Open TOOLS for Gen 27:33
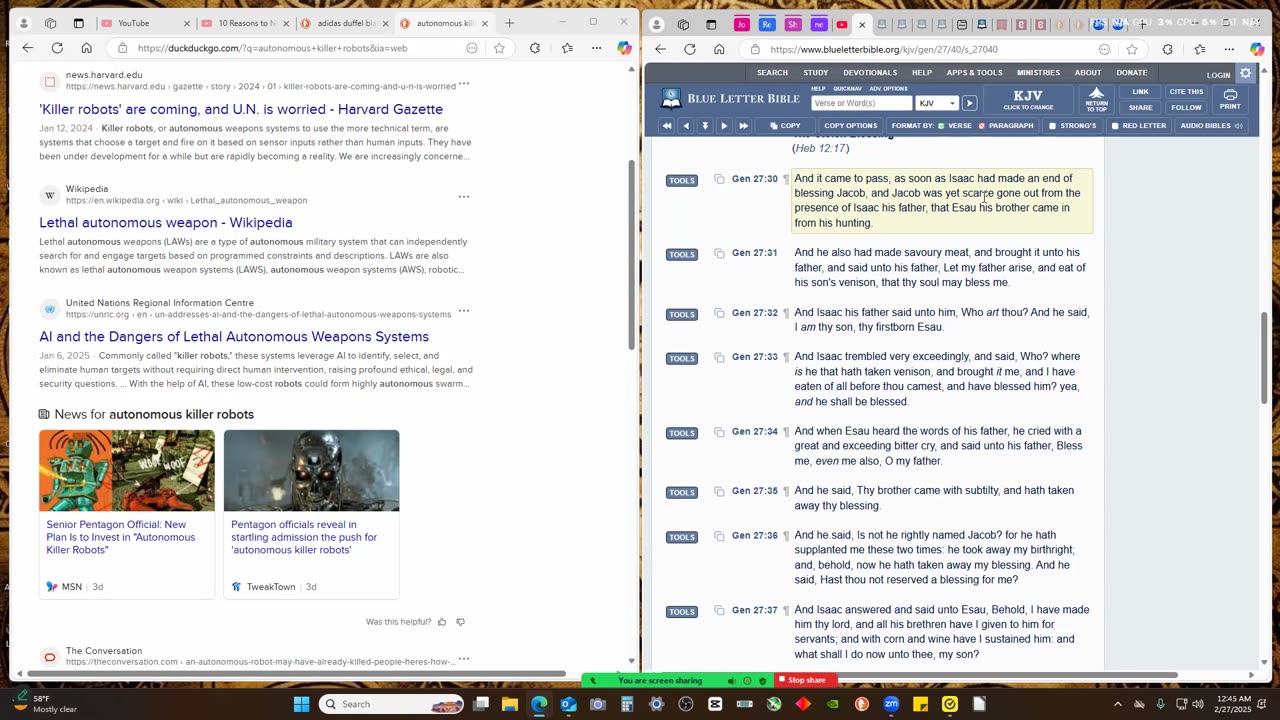 tap(681, 358)
